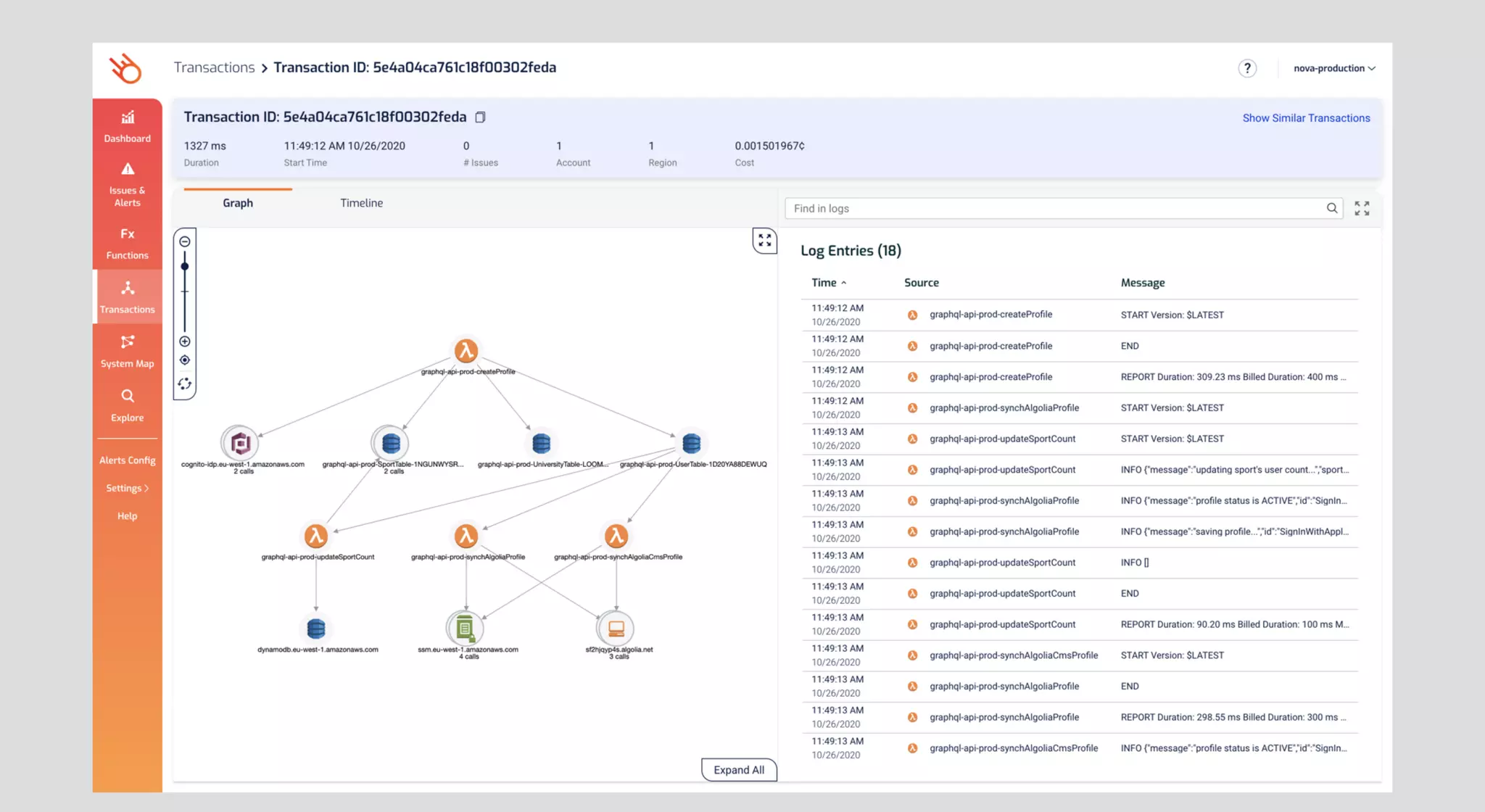Copy the transaction ID with clipboard icon

(x=480, y=117)
